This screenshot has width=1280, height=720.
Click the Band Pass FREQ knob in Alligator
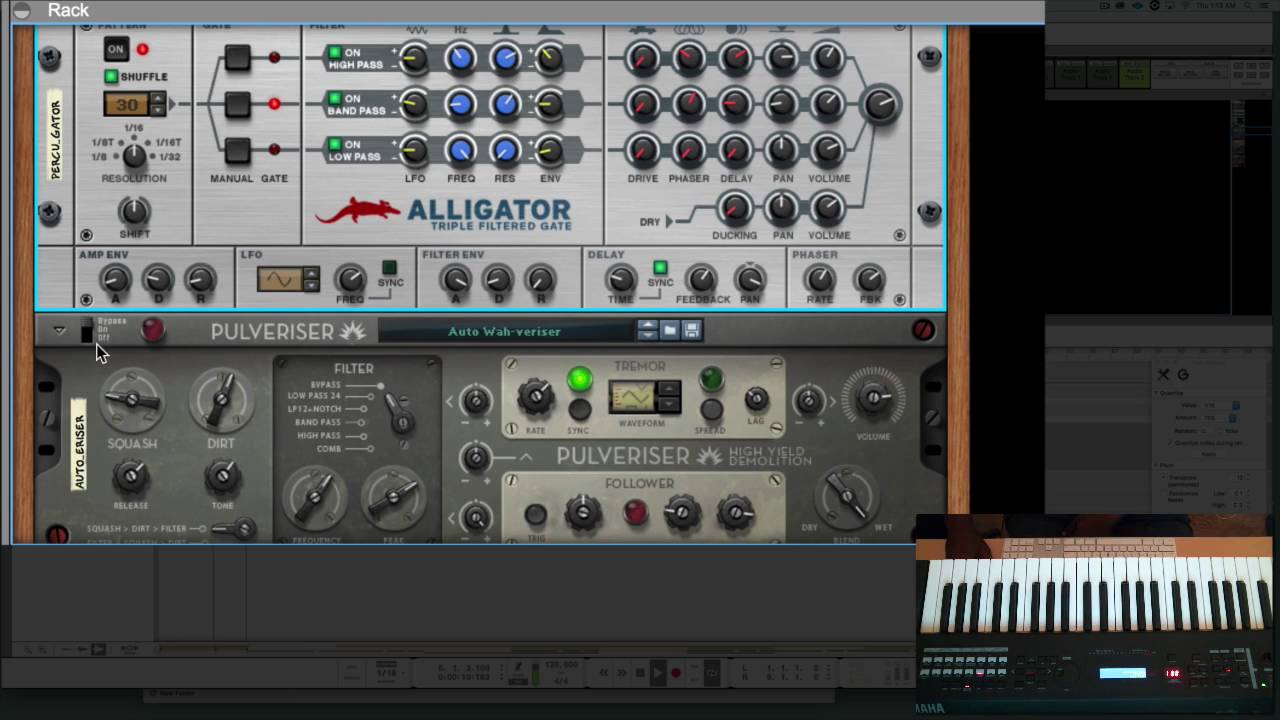(x=460, y=104)
